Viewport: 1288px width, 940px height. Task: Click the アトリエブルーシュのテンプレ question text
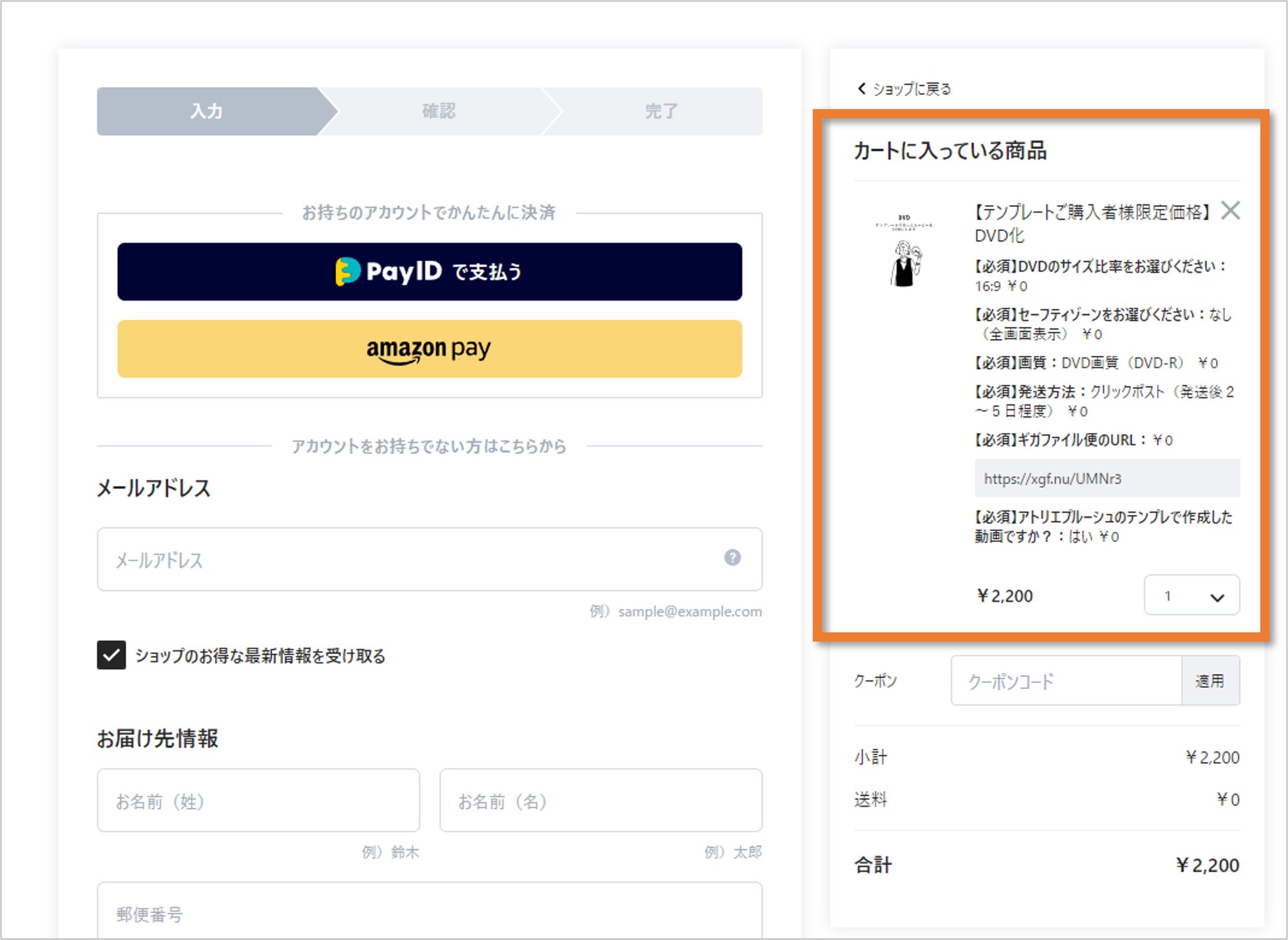(1104, 526)
